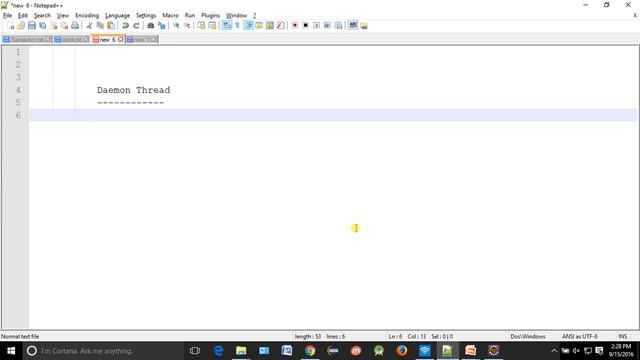Switch to the second document tab
640x360 pixels.
click(71, 40)
